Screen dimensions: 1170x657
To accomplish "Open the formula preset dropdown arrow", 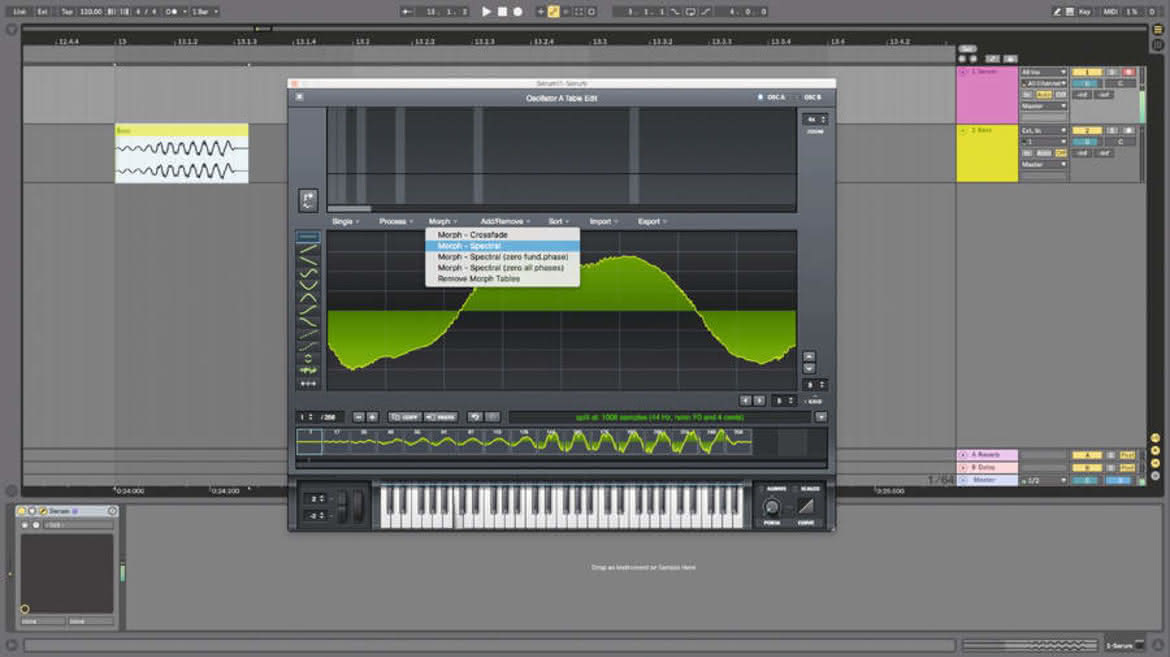I will coord(821,417).
